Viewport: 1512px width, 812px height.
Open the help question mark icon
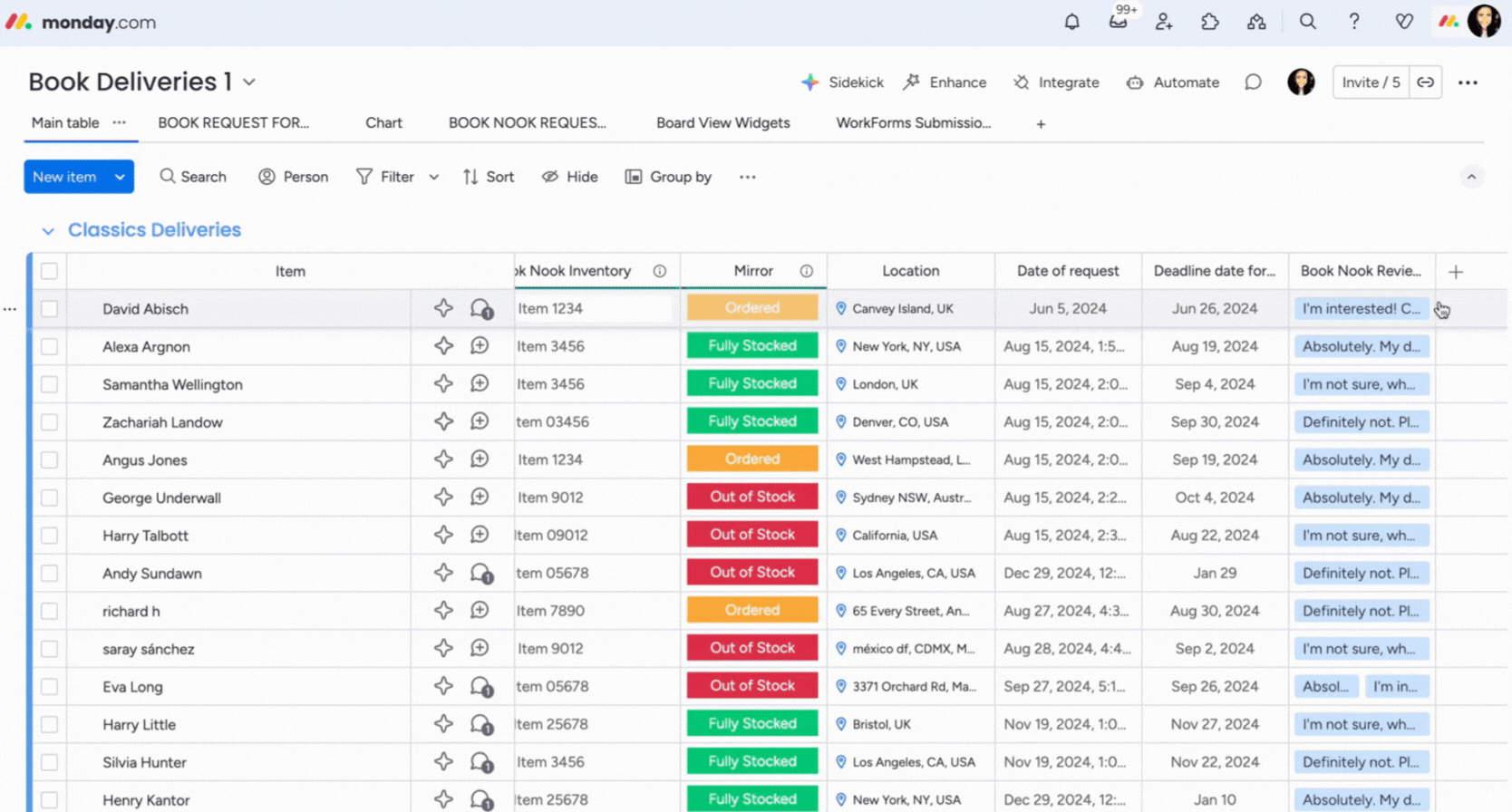pos(1354,22)
